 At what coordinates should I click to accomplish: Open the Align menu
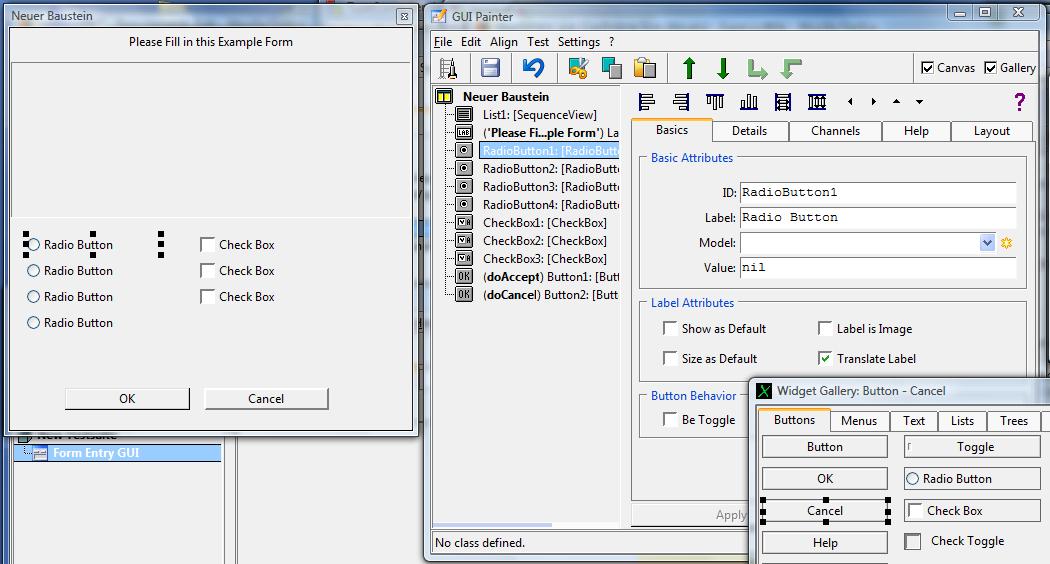pos(503,42)
